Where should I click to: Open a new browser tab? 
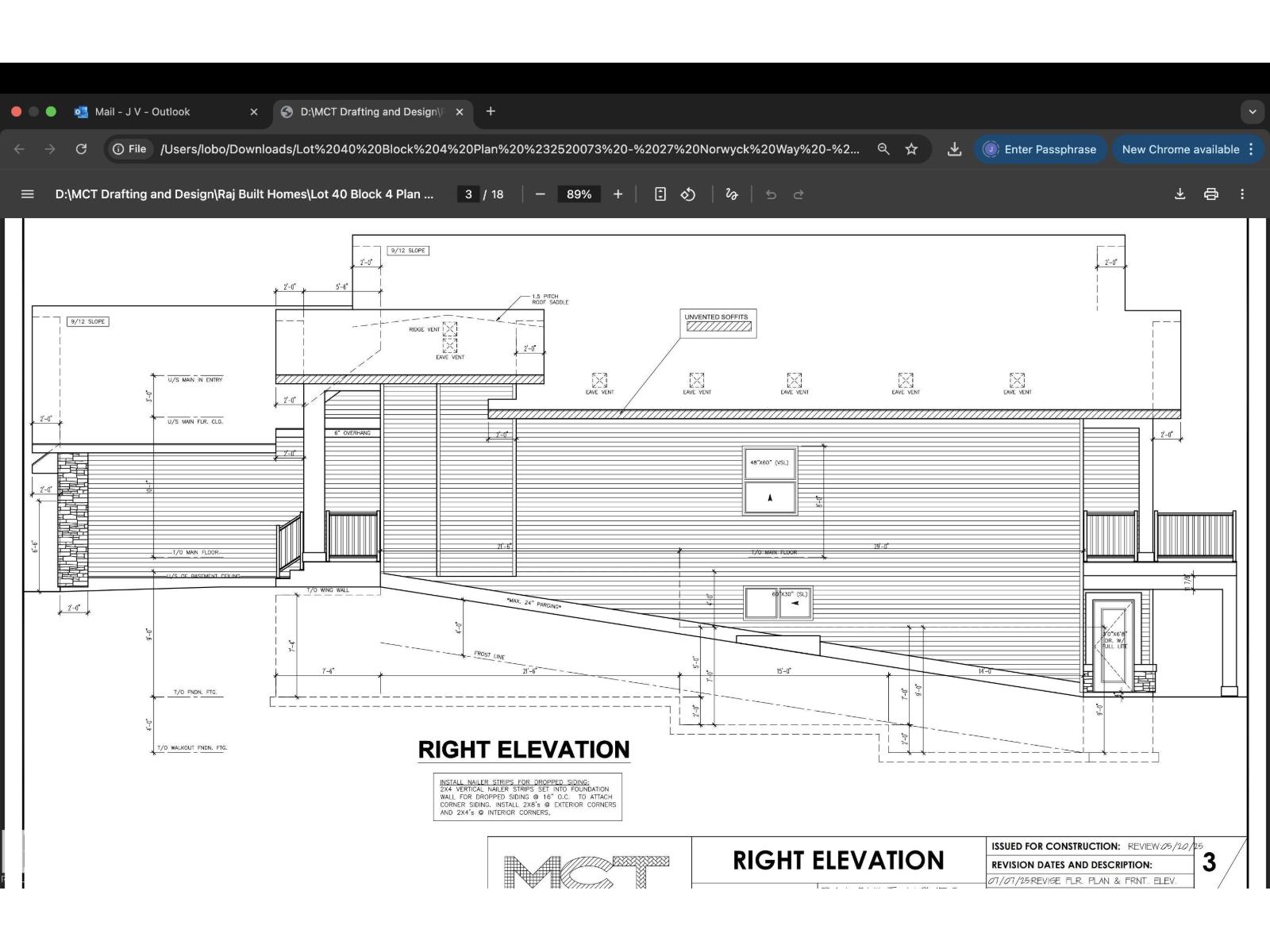pyautogui.click(x=491, y=112)
